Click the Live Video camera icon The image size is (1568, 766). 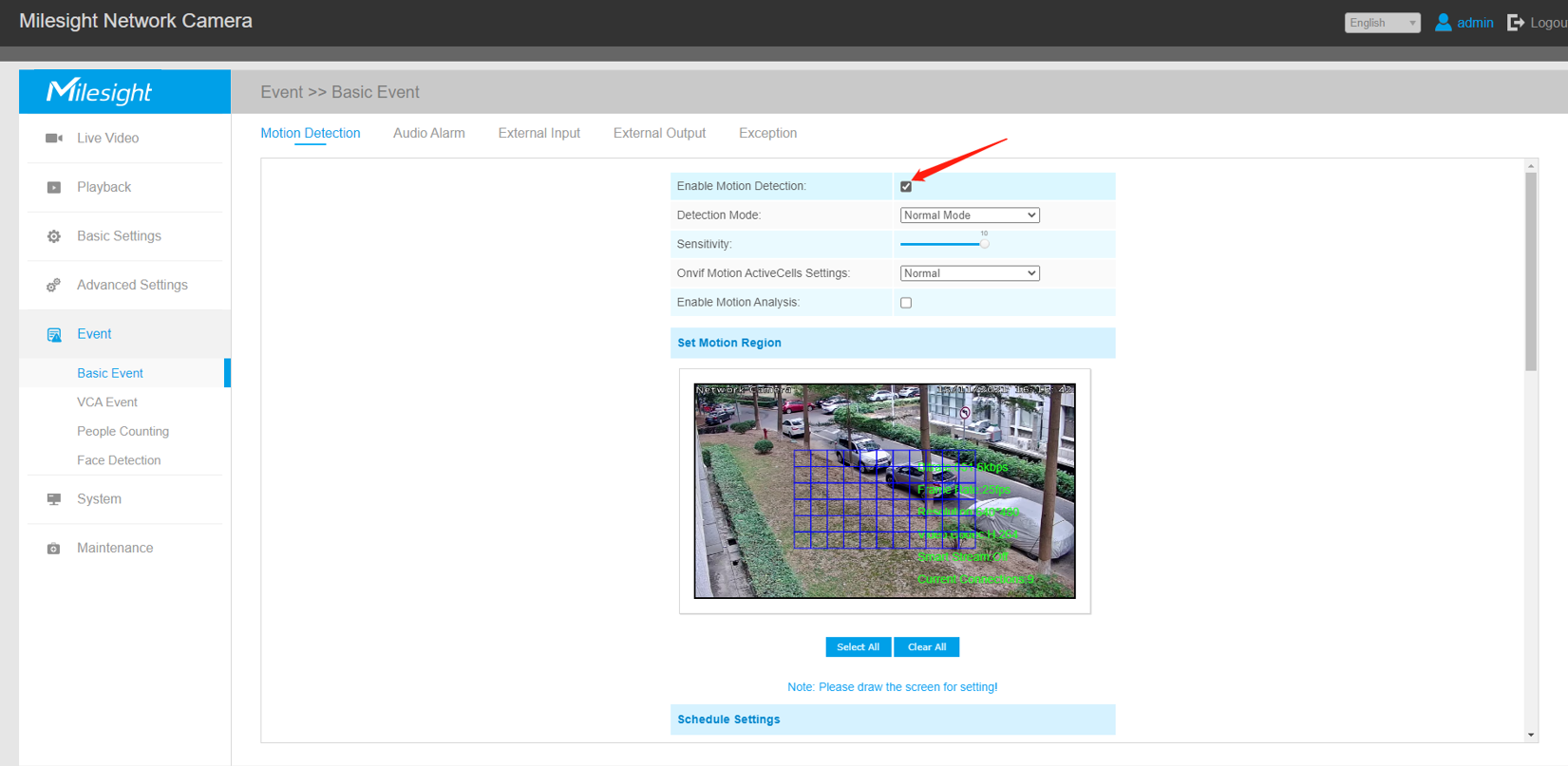pos(54,139)
